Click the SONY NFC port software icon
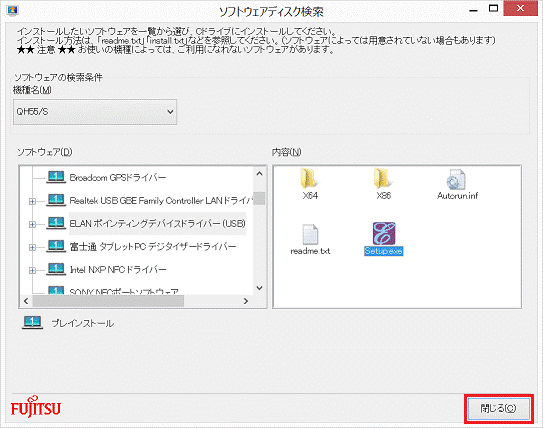The image size is (543, 428). (x=56, y=290)
